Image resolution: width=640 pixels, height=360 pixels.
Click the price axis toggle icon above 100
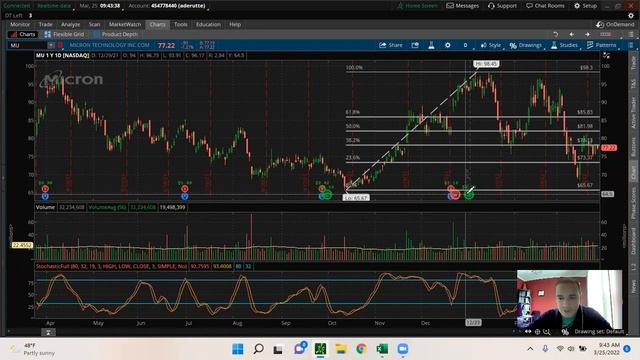(607, 56)
